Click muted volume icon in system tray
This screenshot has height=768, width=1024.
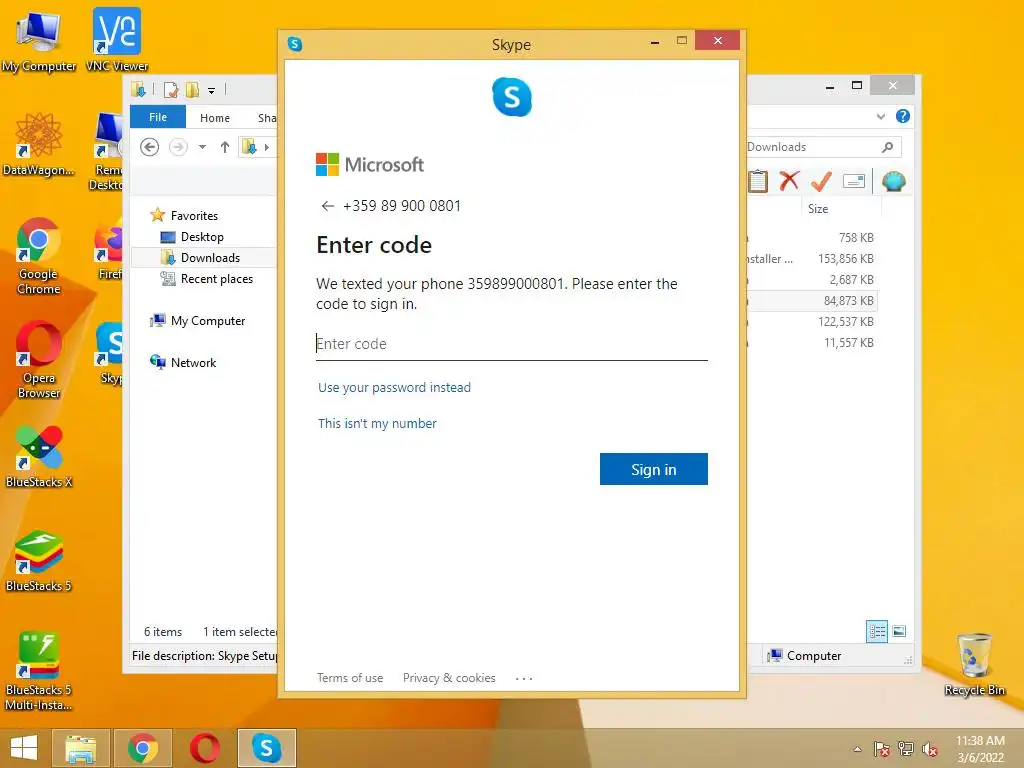click(x=929, y=749)
